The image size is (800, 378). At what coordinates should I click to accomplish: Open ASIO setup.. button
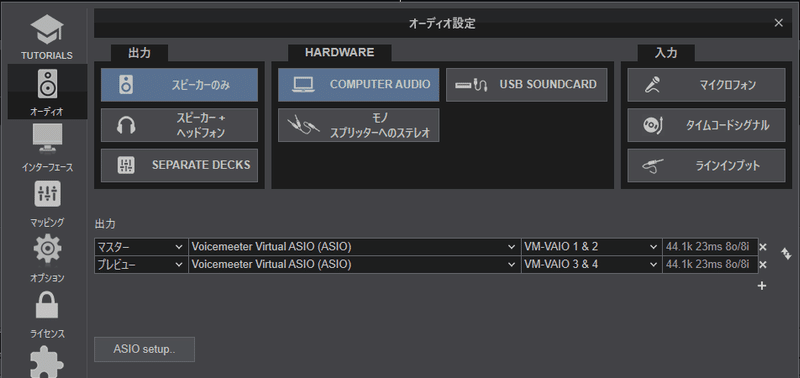144,350
